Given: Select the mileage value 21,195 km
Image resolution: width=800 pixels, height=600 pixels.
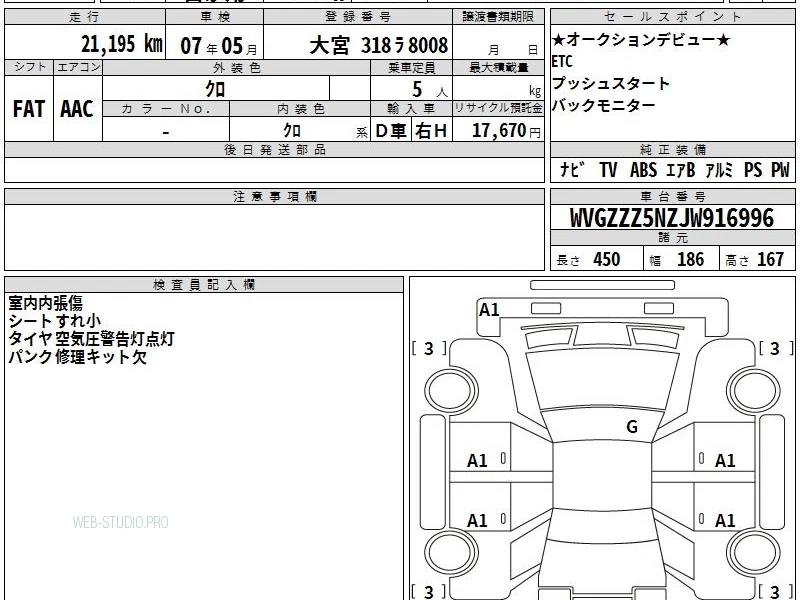Looking at the screenshot, I should (121, 44).
